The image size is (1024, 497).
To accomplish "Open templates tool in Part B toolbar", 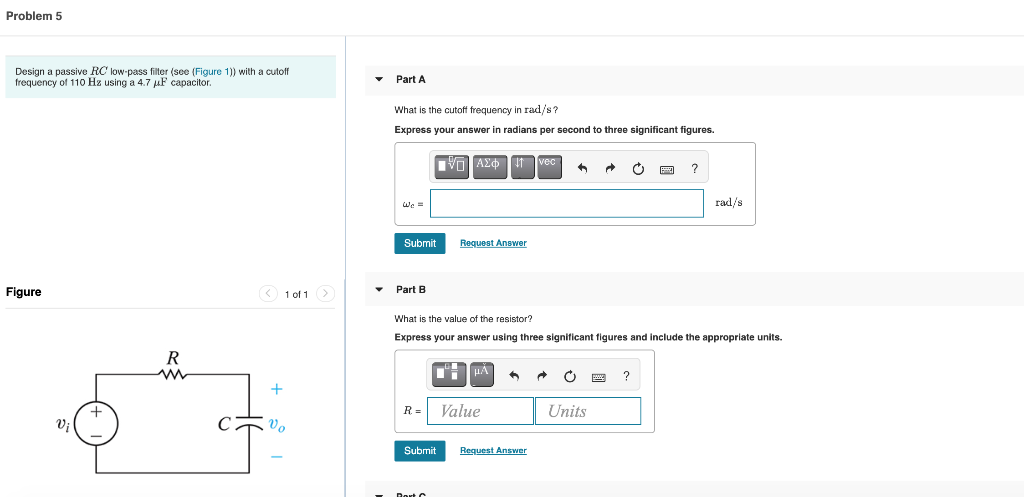I will [450, 374].
